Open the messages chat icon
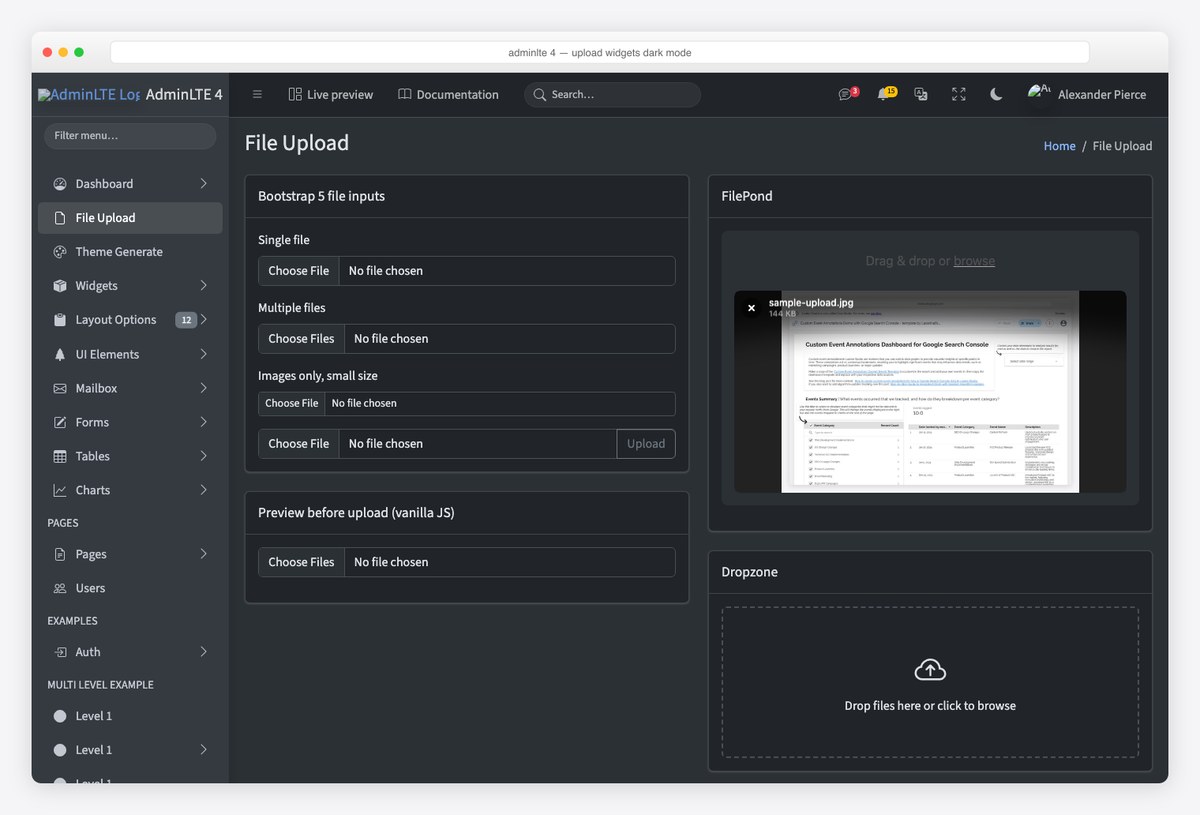 (847, 94)
